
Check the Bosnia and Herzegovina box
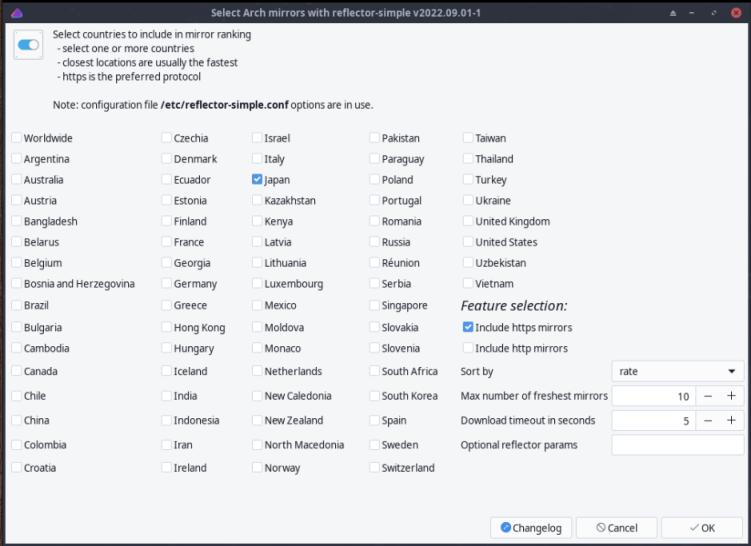[16, 284]
